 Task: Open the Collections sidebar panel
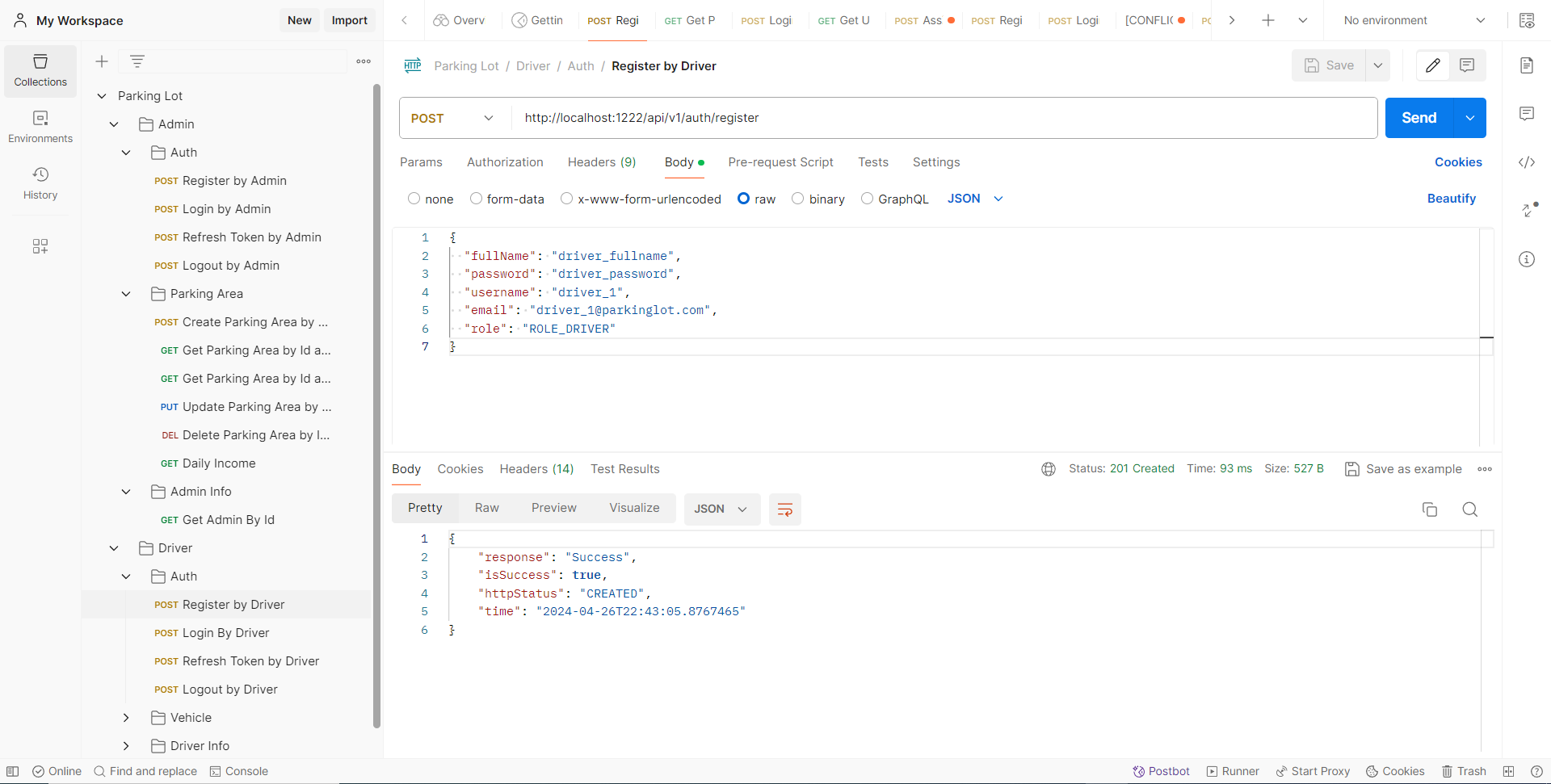click(40, 71)
